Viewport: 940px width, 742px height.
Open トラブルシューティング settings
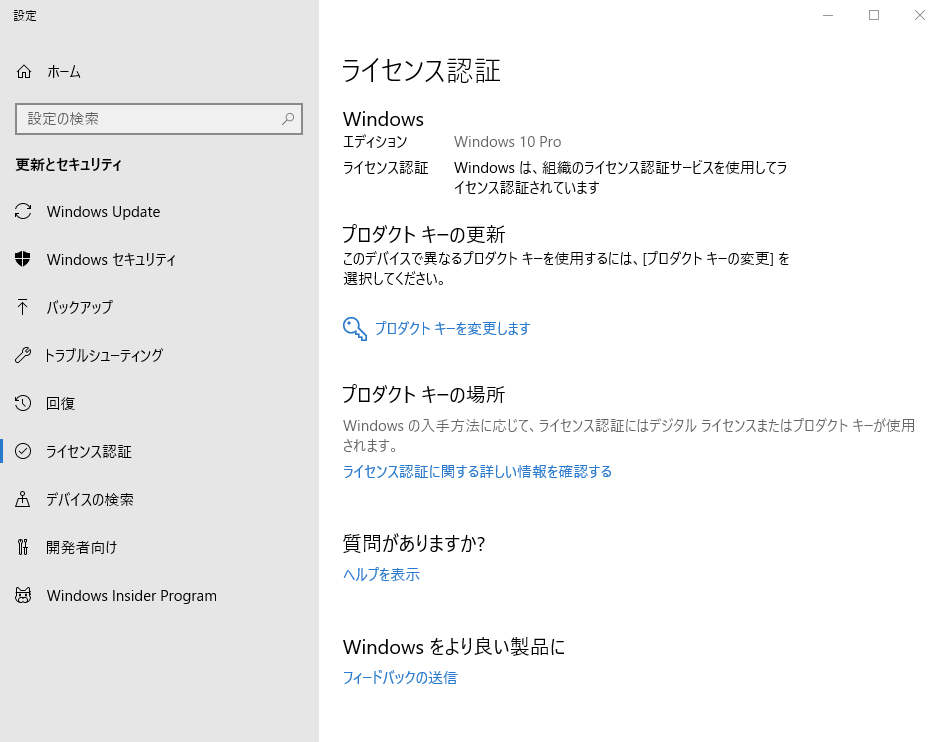point(159,355)
